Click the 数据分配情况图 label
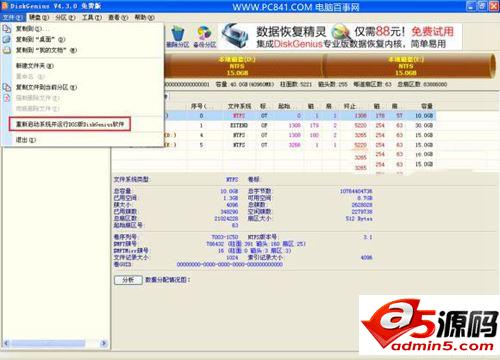The height and width of the screenshot is (360, 500). pos(167,280)
